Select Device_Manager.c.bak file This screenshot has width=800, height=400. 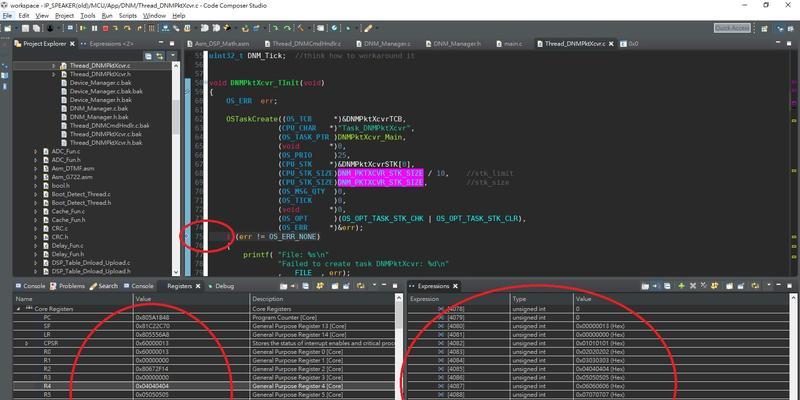coord(95,83)
